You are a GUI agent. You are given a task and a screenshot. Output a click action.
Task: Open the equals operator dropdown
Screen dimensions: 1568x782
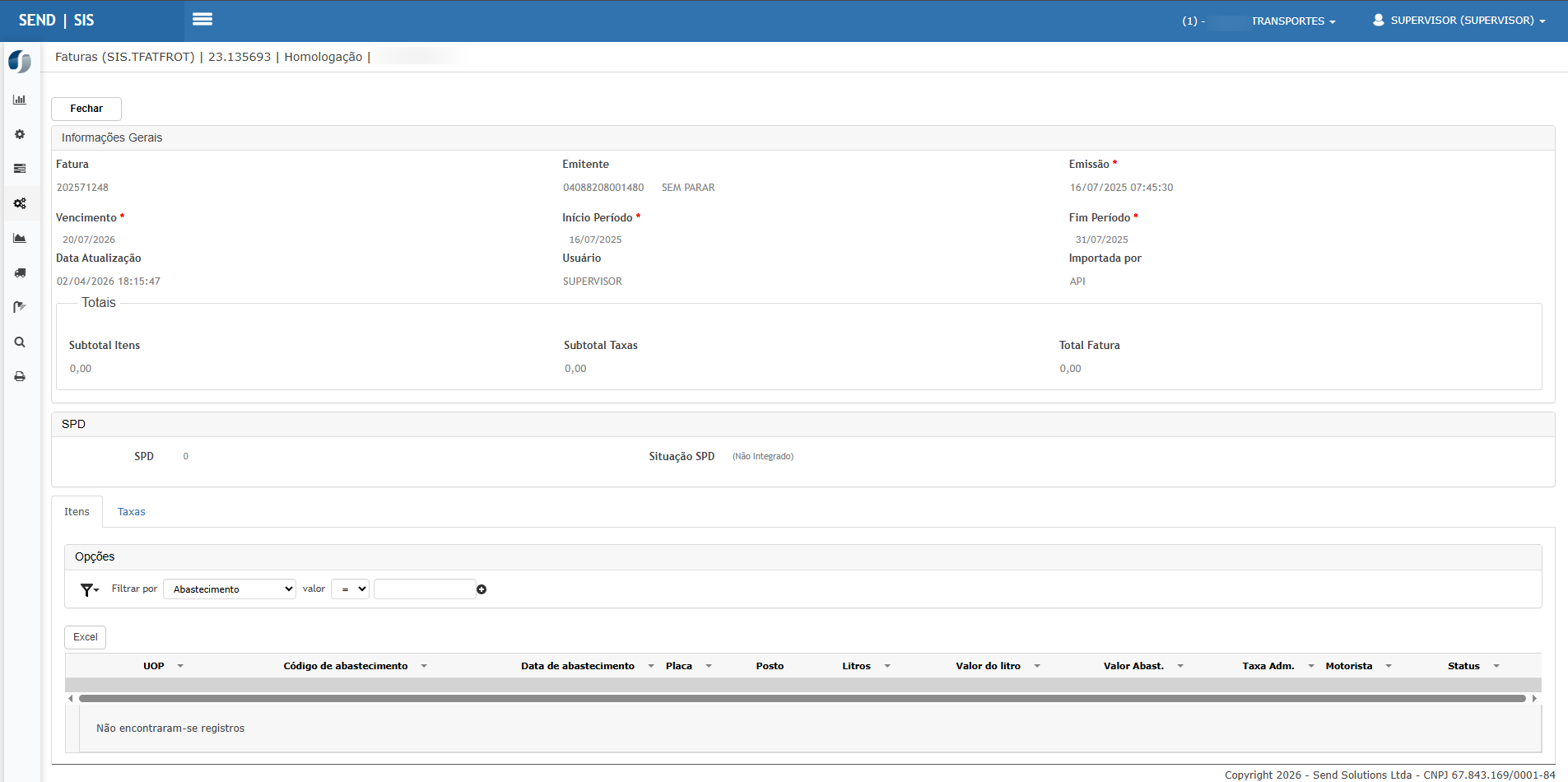350,589
